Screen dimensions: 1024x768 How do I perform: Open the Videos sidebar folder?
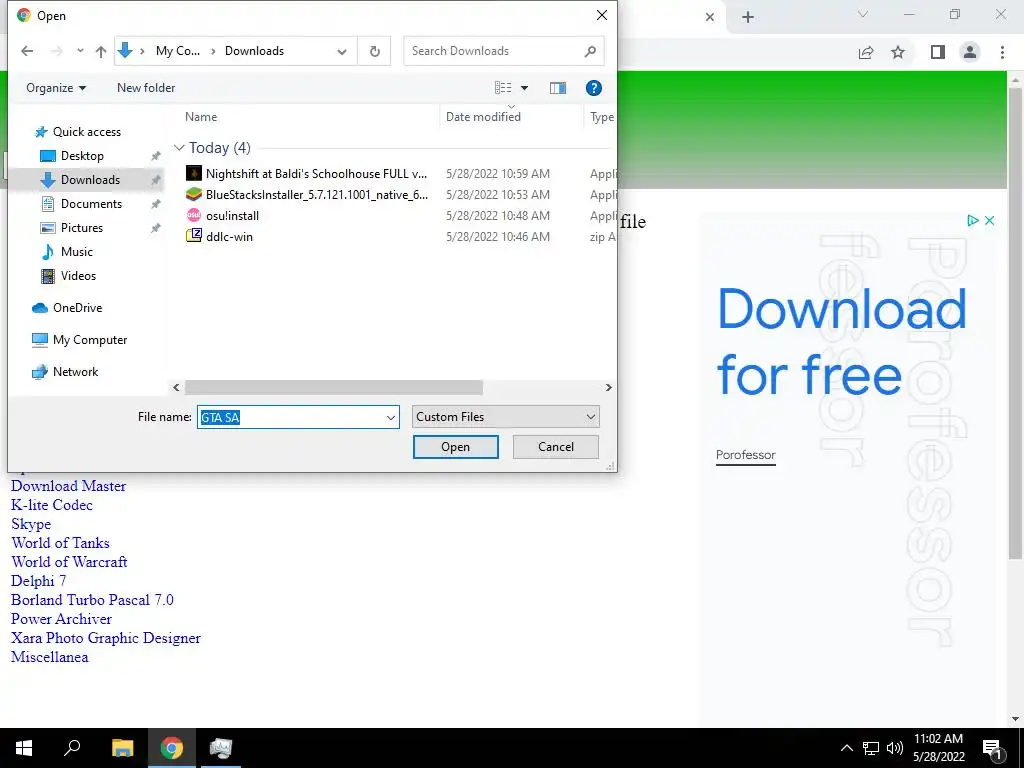click(x=78, y=276)
